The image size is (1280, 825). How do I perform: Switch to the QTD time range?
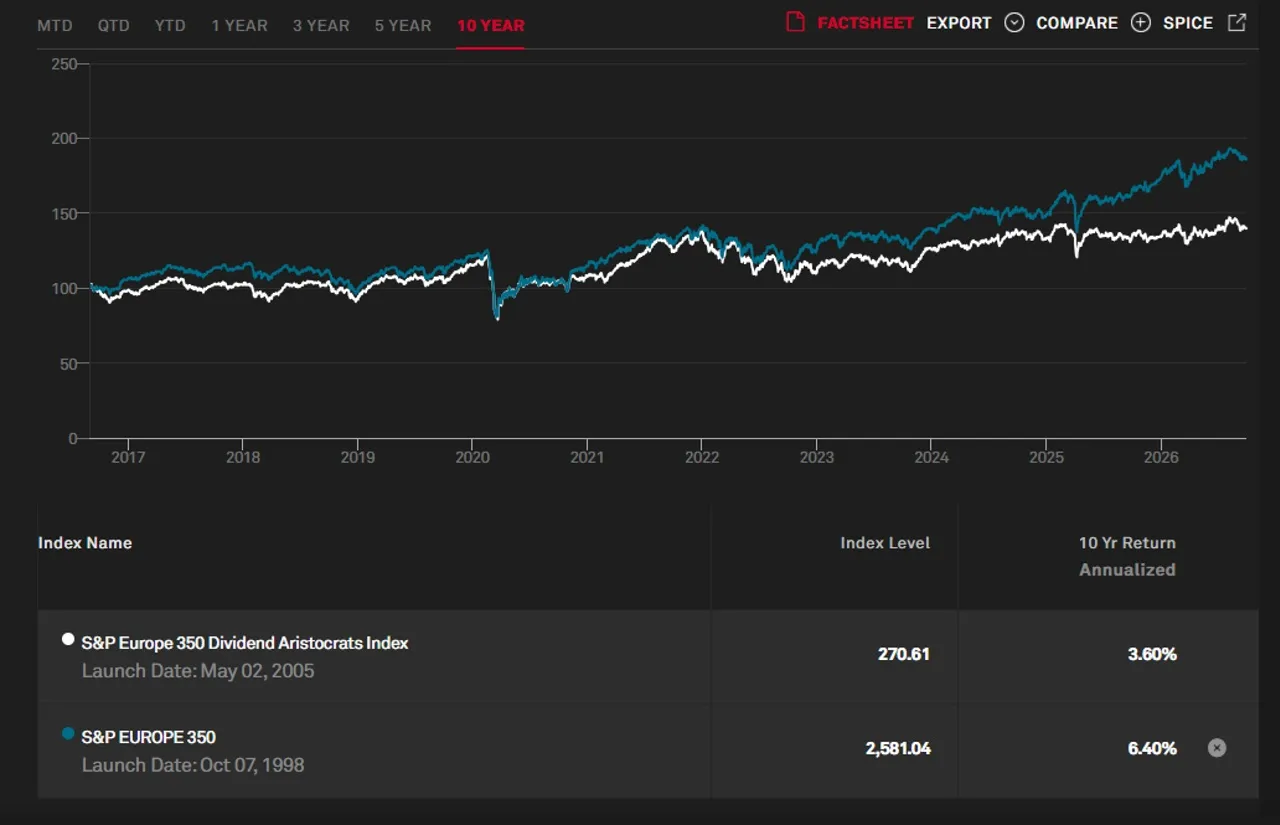114,26
